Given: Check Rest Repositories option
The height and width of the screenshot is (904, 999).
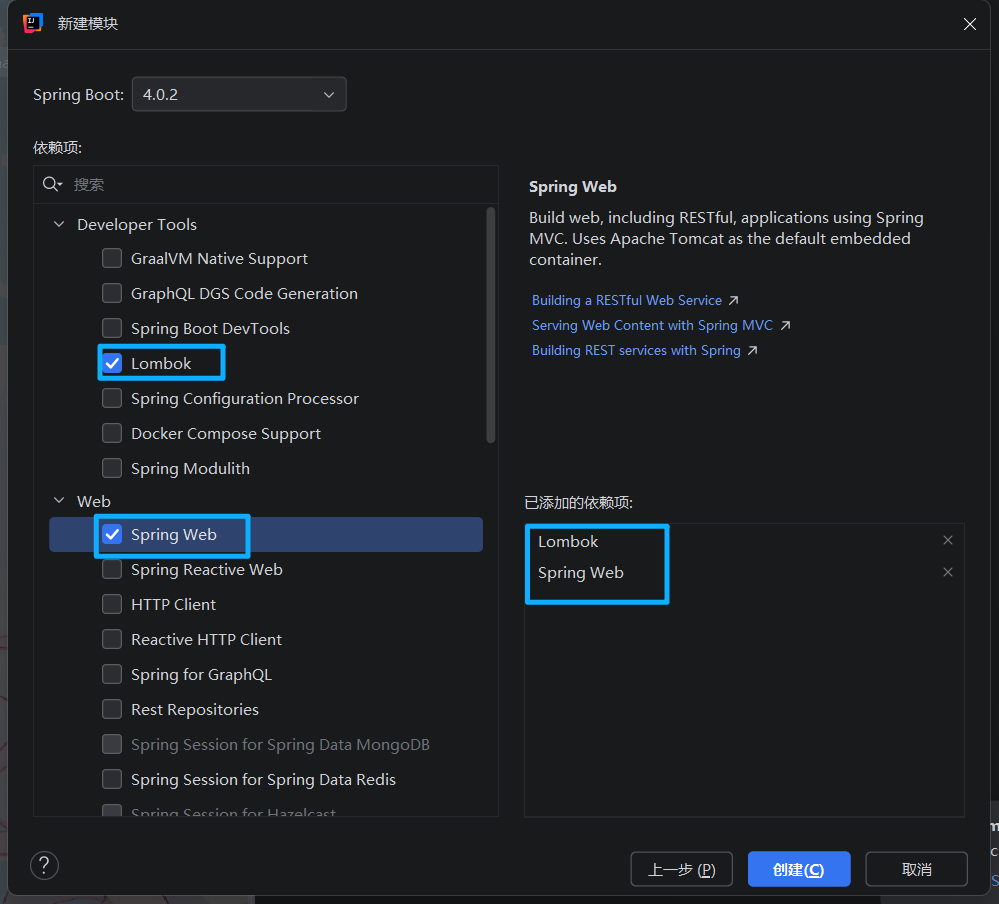Looking at the screenshot, I should [x=112, y=710].
